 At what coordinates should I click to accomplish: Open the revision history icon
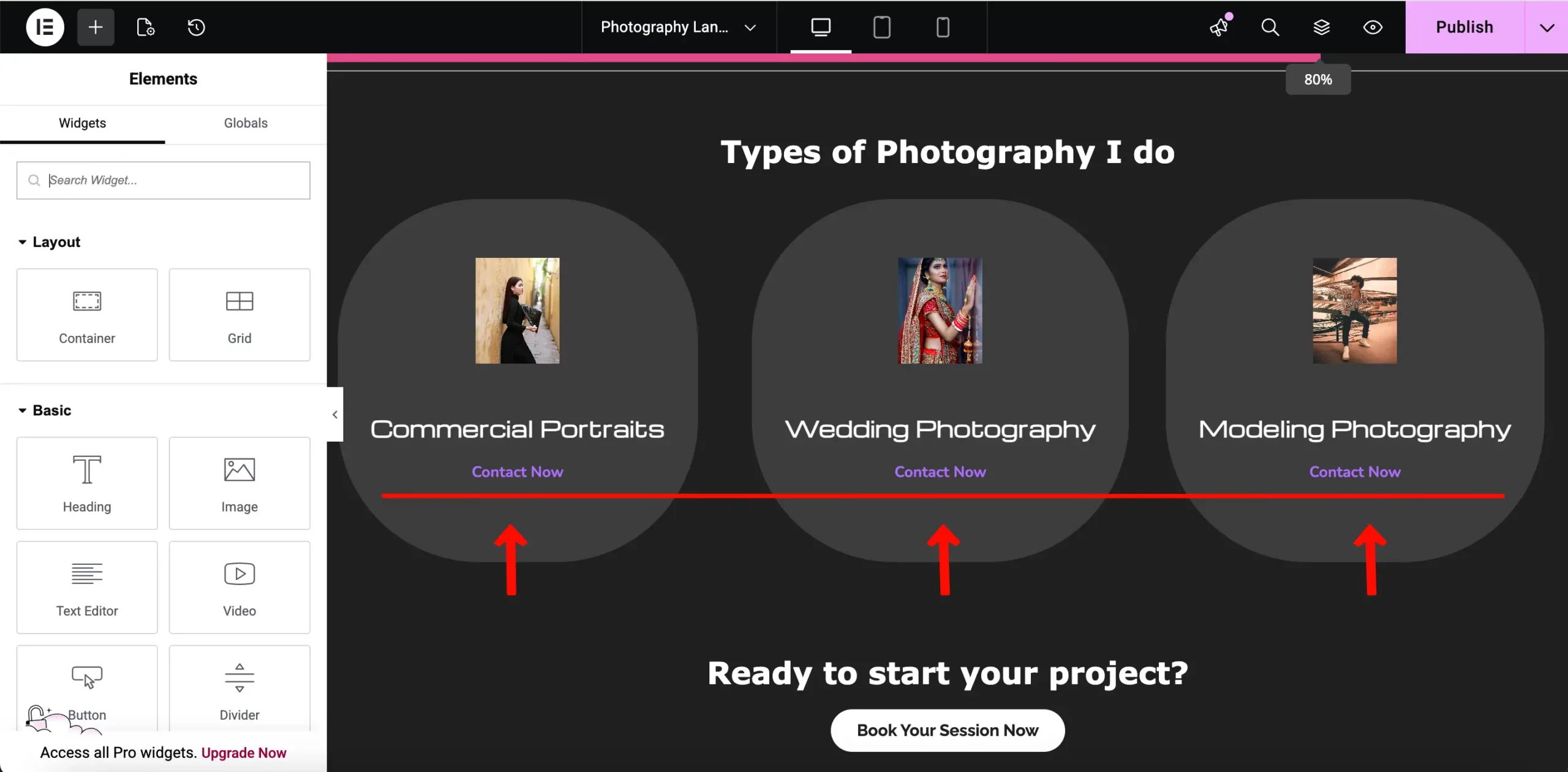[195, 27]
